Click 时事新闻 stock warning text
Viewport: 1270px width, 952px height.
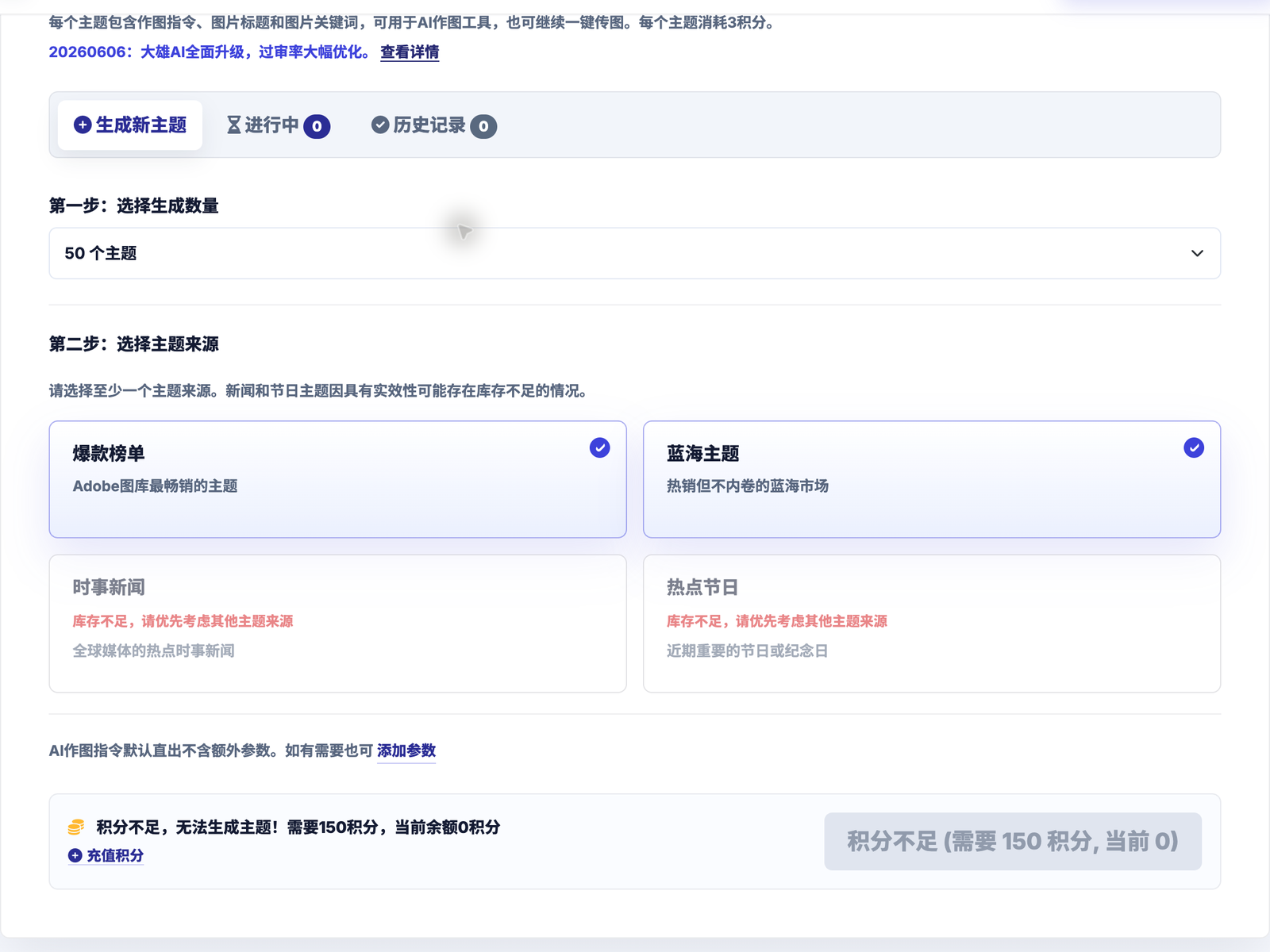[183, 621]
